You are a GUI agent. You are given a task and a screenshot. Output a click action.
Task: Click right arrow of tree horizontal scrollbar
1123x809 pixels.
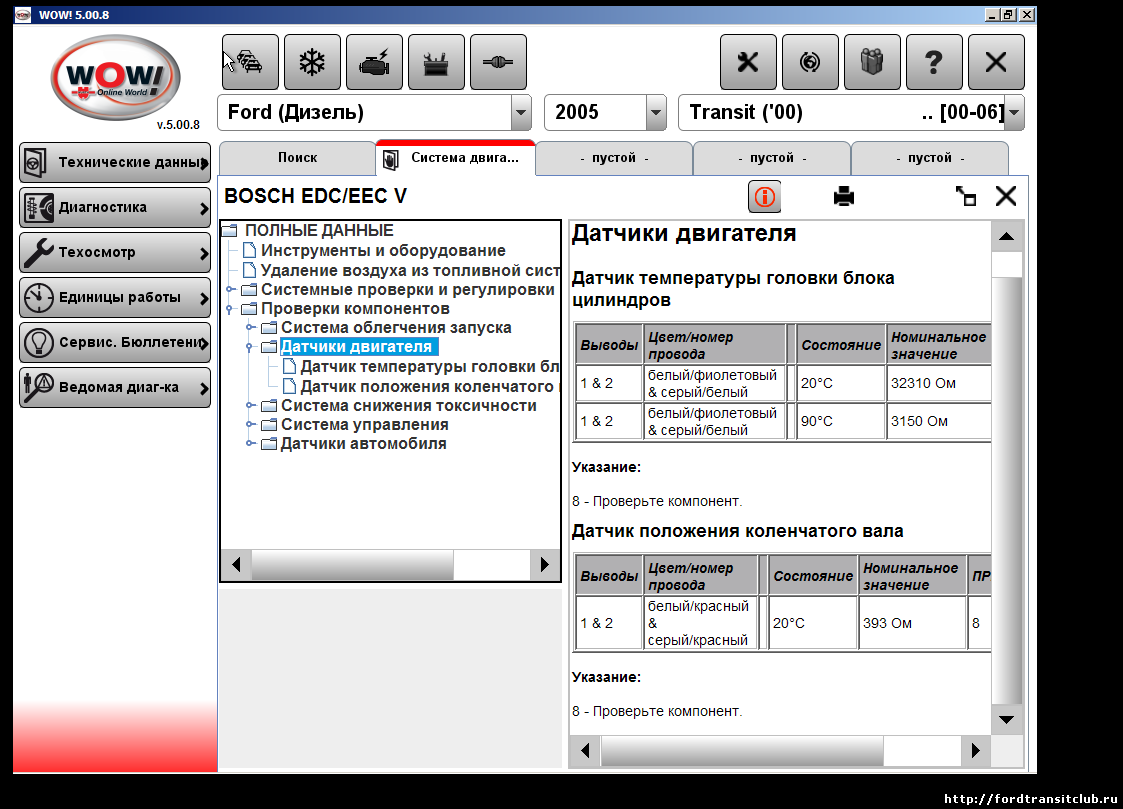coord(545,565)
